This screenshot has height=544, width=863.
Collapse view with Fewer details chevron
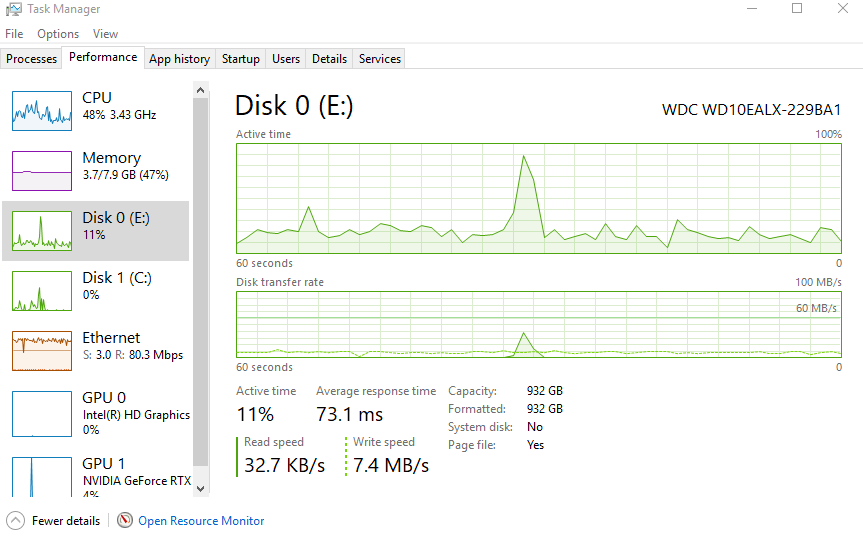[x=16, y=521]
